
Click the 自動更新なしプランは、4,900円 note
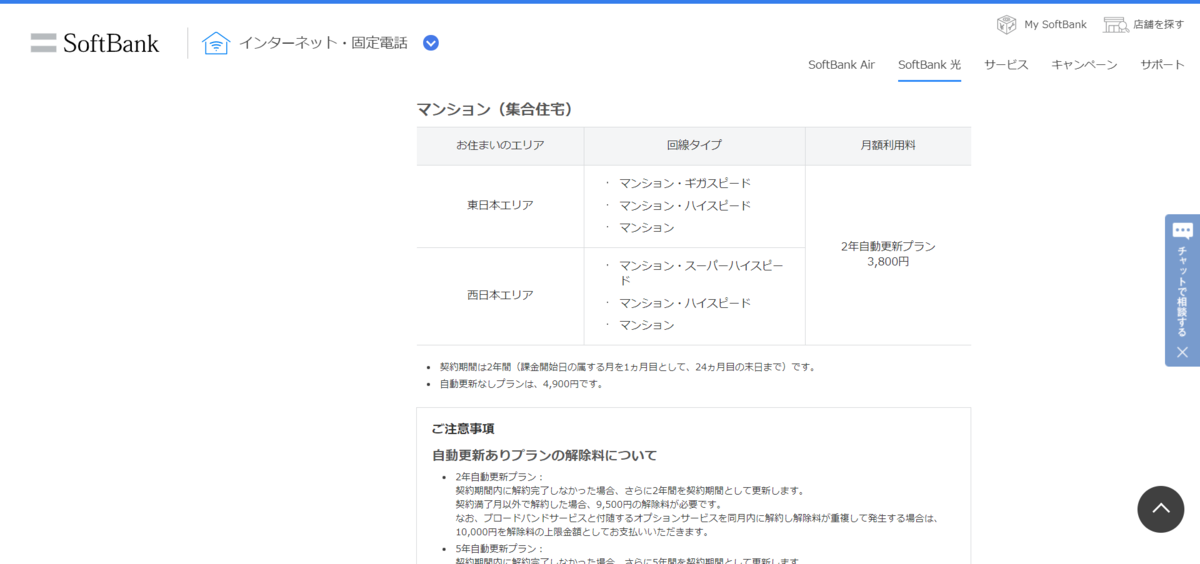tap(522, 384)
